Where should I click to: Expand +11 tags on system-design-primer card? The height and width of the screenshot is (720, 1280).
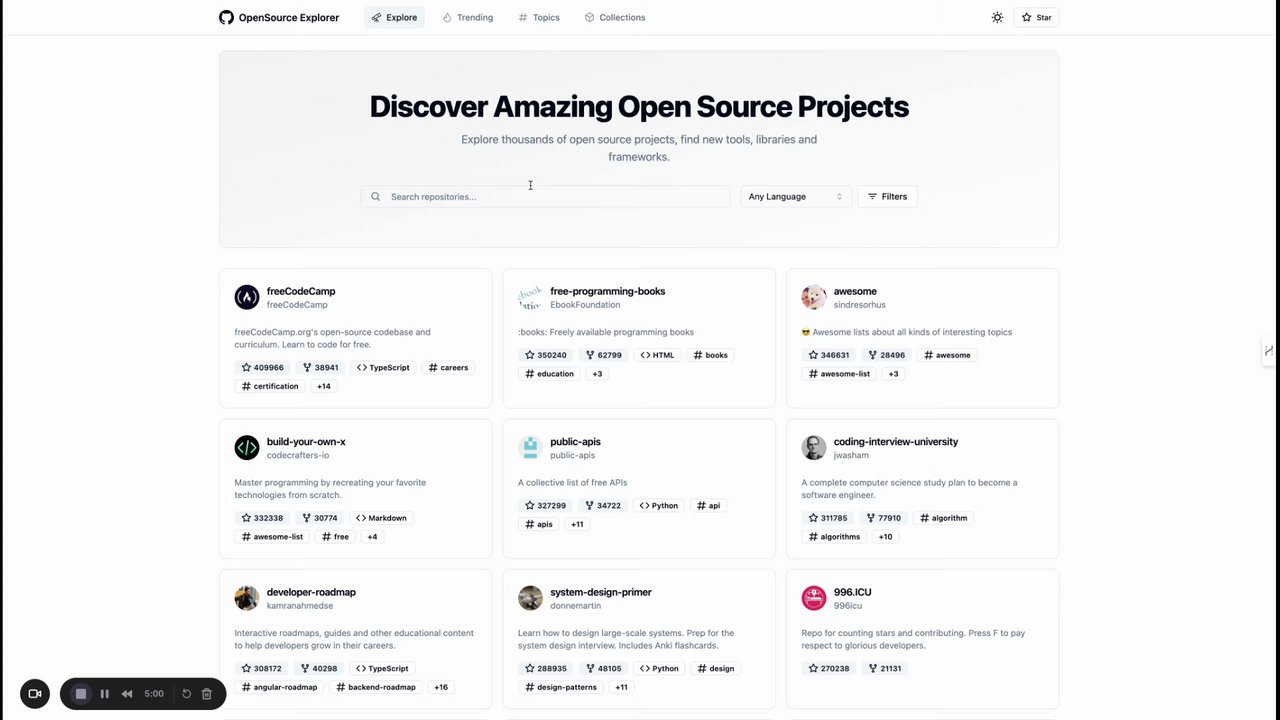(x=622, y=687)
